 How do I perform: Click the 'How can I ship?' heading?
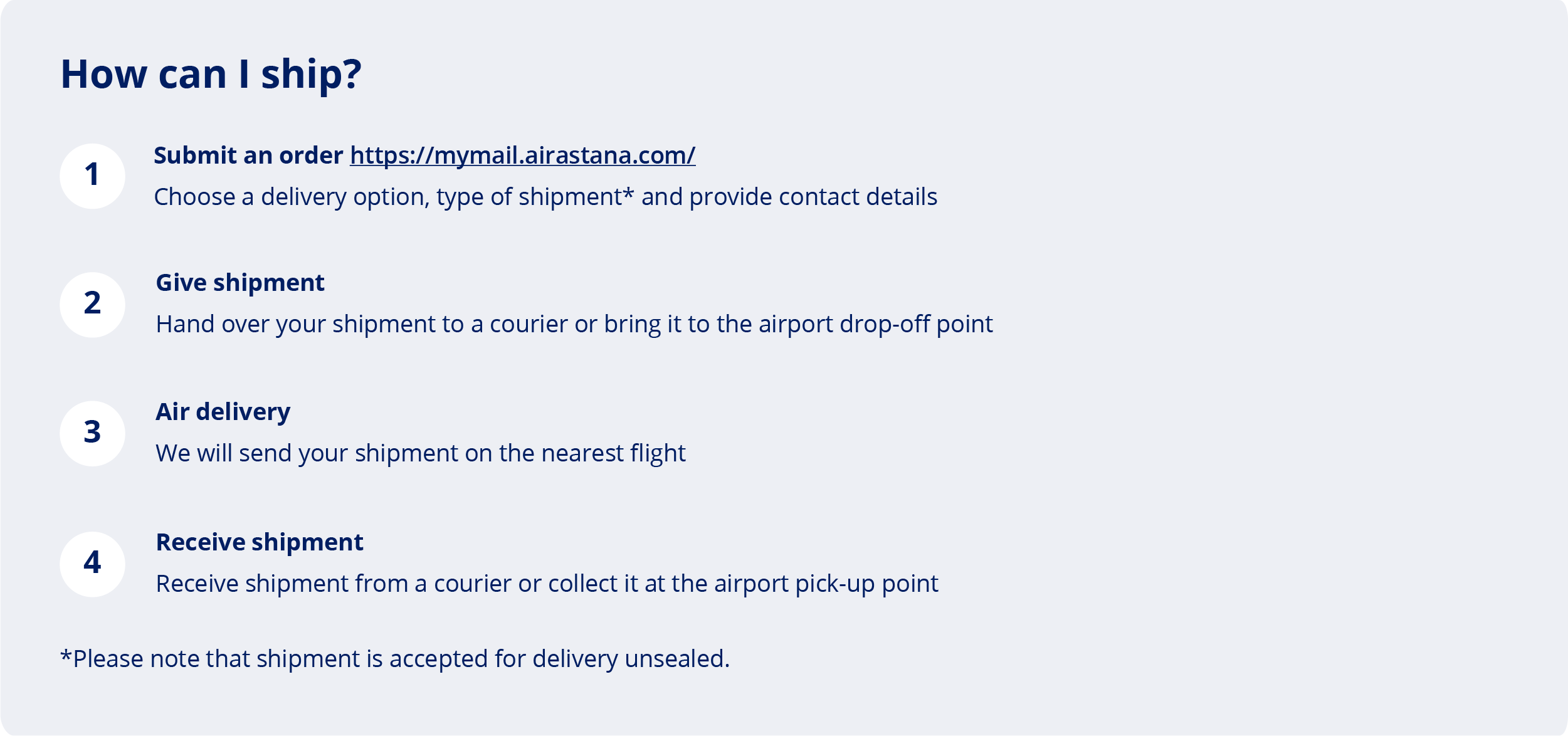pos(211,75)
